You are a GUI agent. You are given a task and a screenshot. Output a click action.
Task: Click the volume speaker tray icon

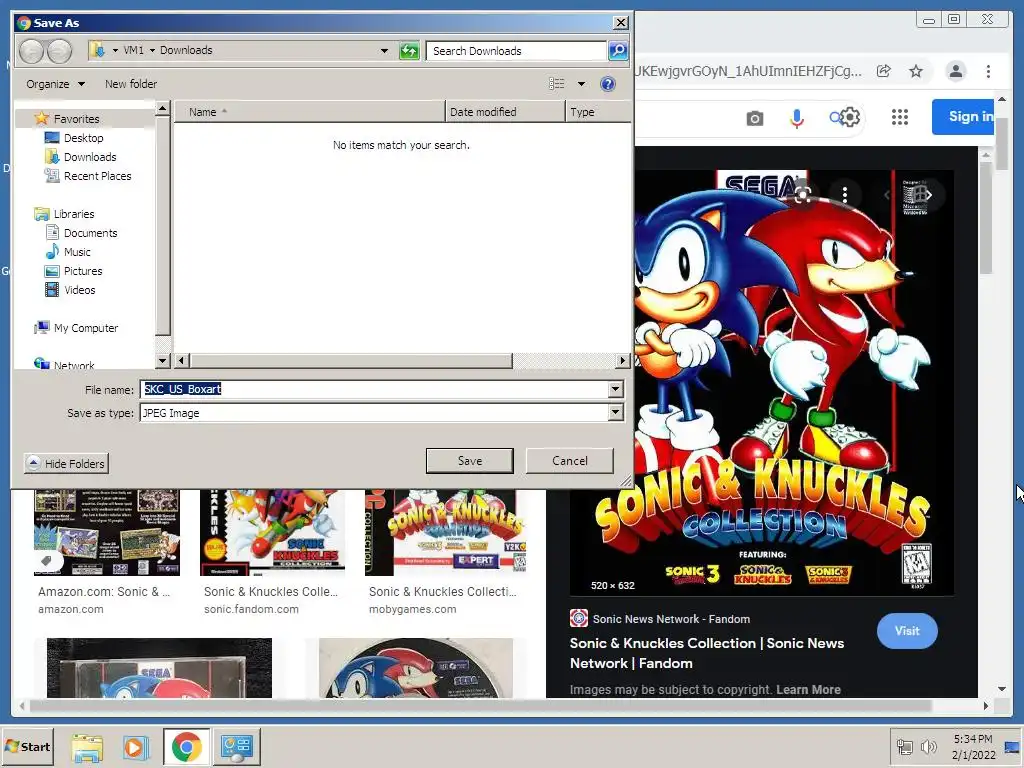(927, 746)
